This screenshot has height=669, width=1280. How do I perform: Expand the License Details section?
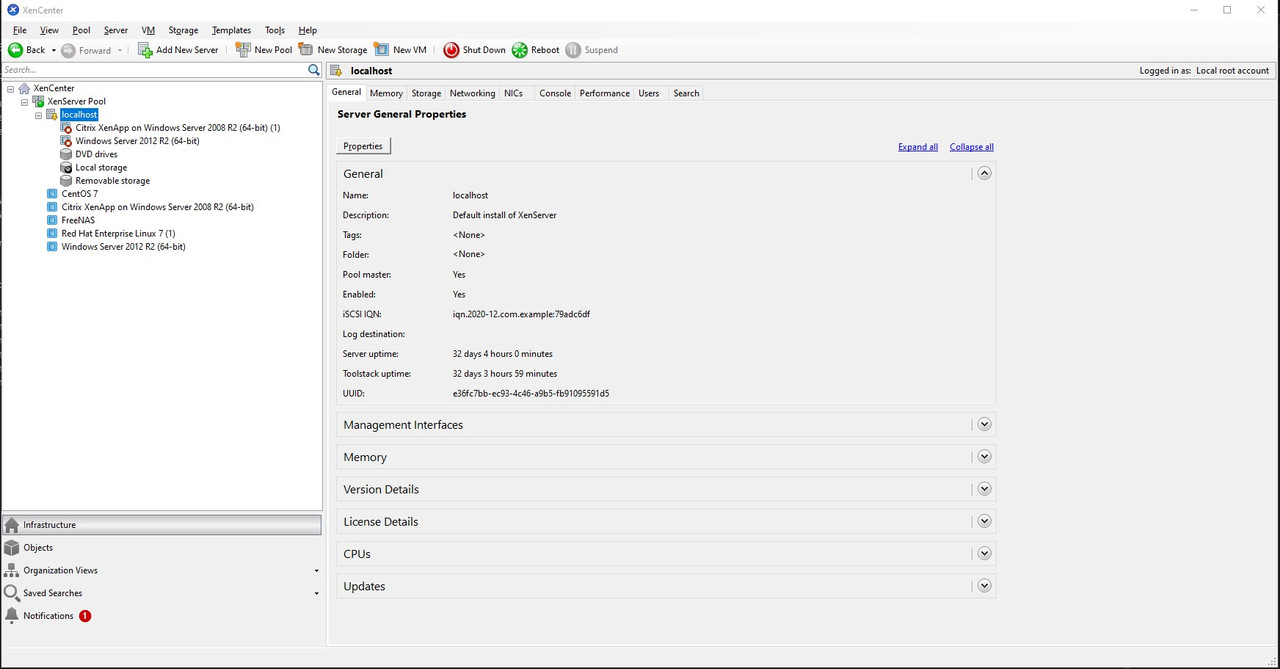pos(984,522)
